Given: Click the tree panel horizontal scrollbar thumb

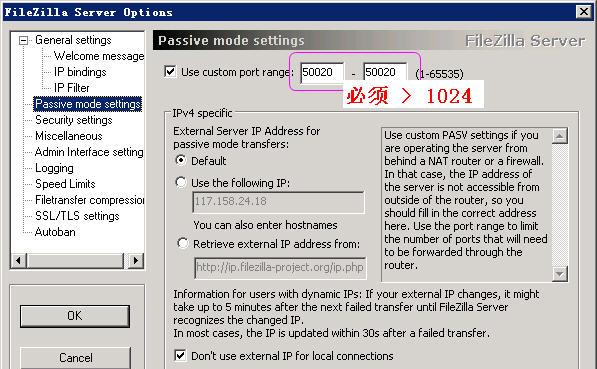Looking at the screenshot, I should [75, 261].
